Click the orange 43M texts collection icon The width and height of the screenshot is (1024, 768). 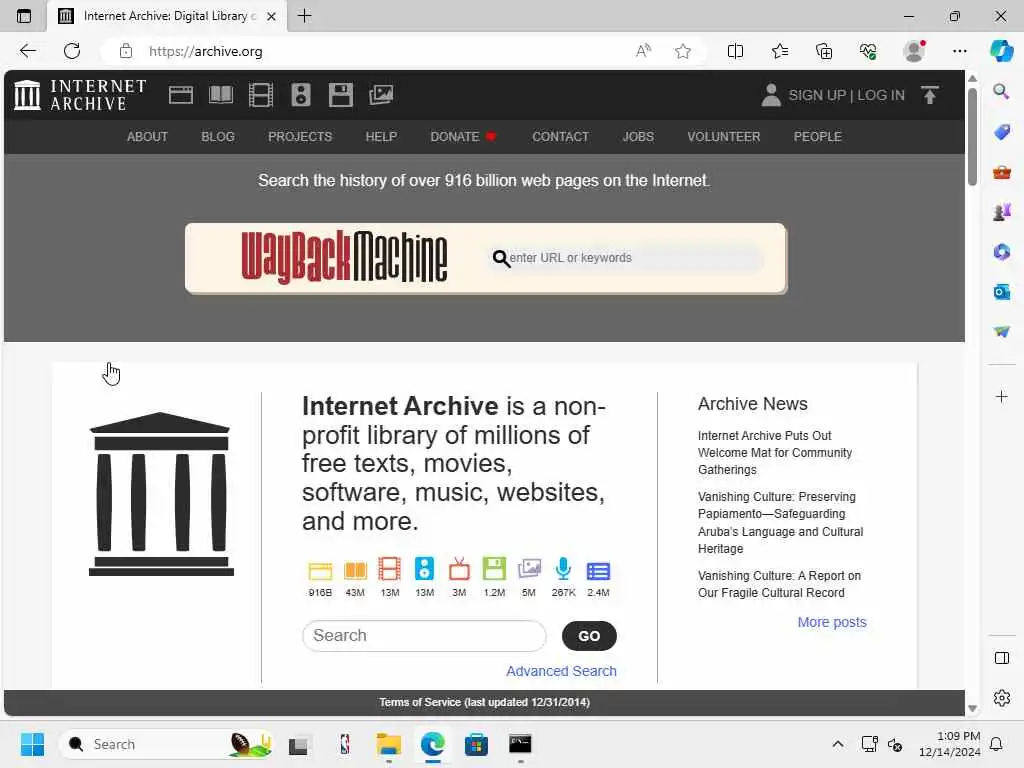point(355,571)
